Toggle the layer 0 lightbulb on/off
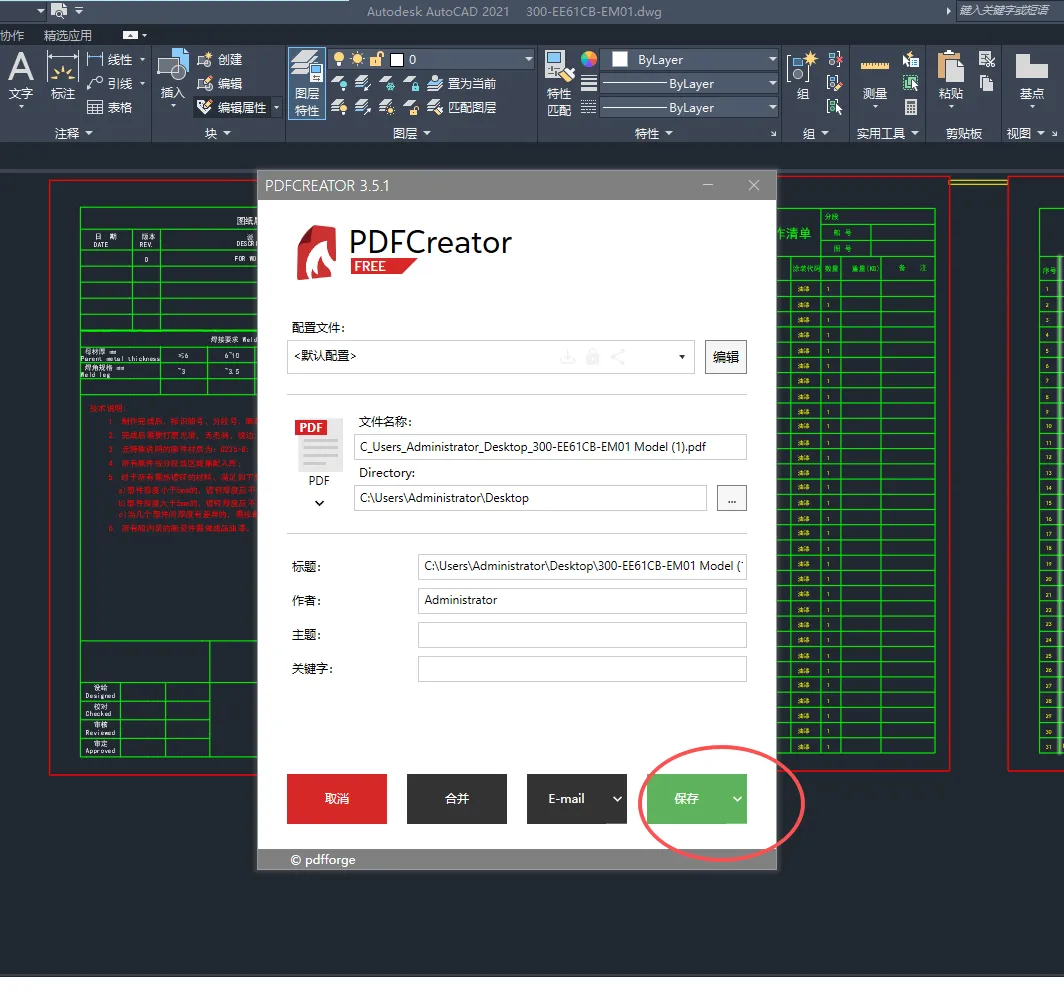1064x991 pixels. 339,59
